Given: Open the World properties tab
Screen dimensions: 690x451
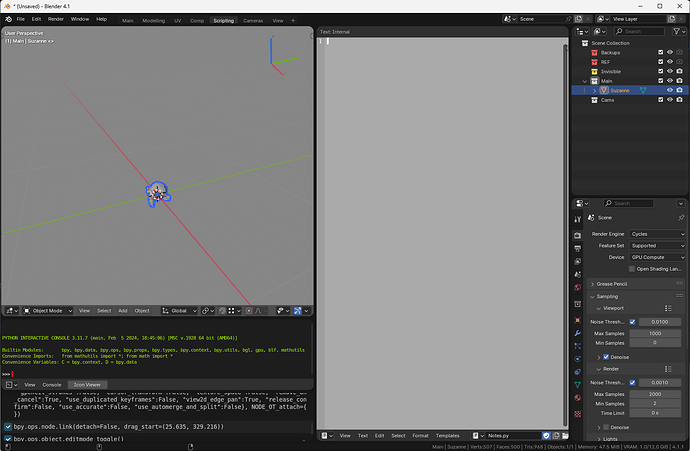Looking at the screenshot, I should [578, 287].
